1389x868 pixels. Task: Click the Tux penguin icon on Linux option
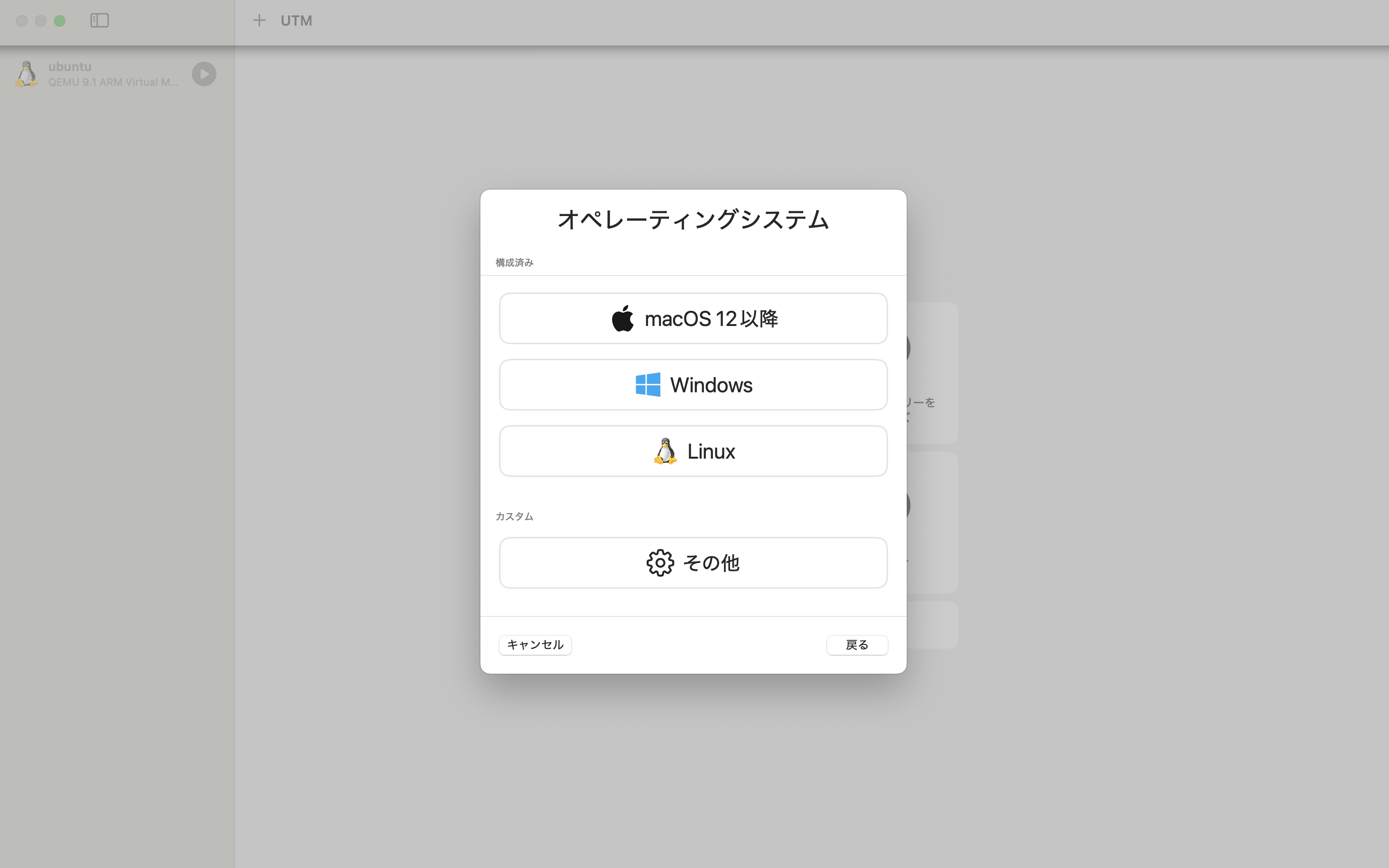tap(665, 451)
